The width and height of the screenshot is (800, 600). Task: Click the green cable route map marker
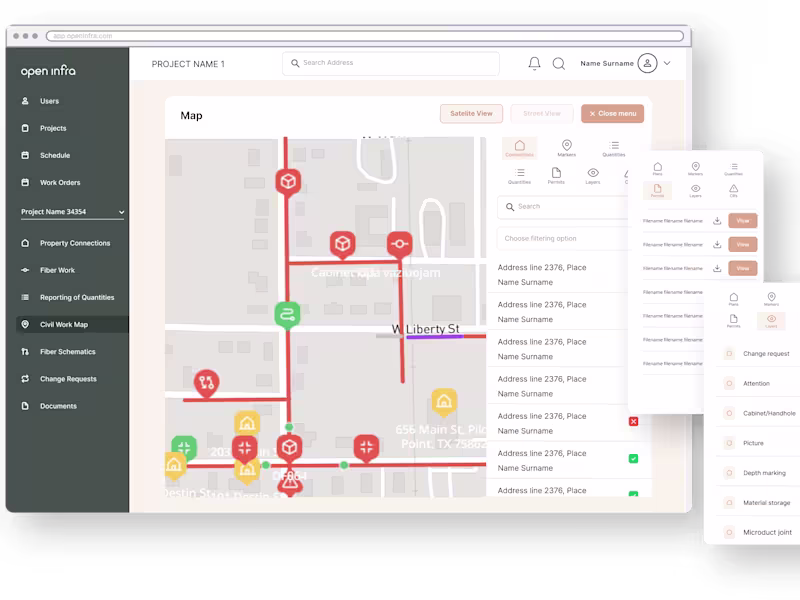tap(287, 314)
